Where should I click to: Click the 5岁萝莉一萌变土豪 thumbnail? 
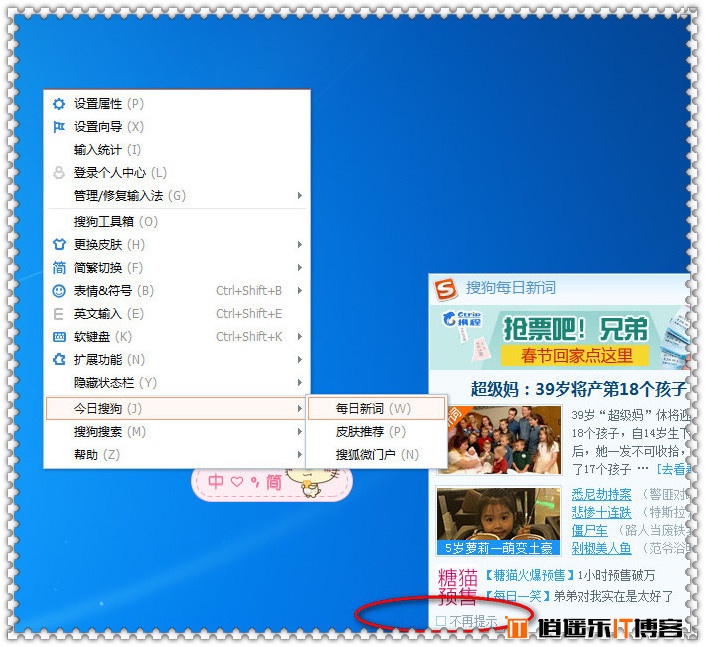coord(499,522)
